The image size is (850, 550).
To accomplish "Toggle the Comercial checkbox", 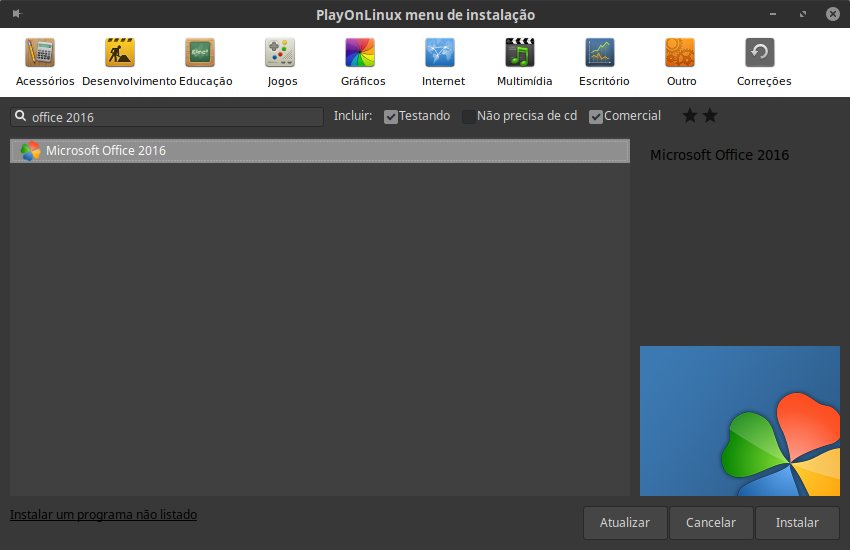I will pos(596,116).
